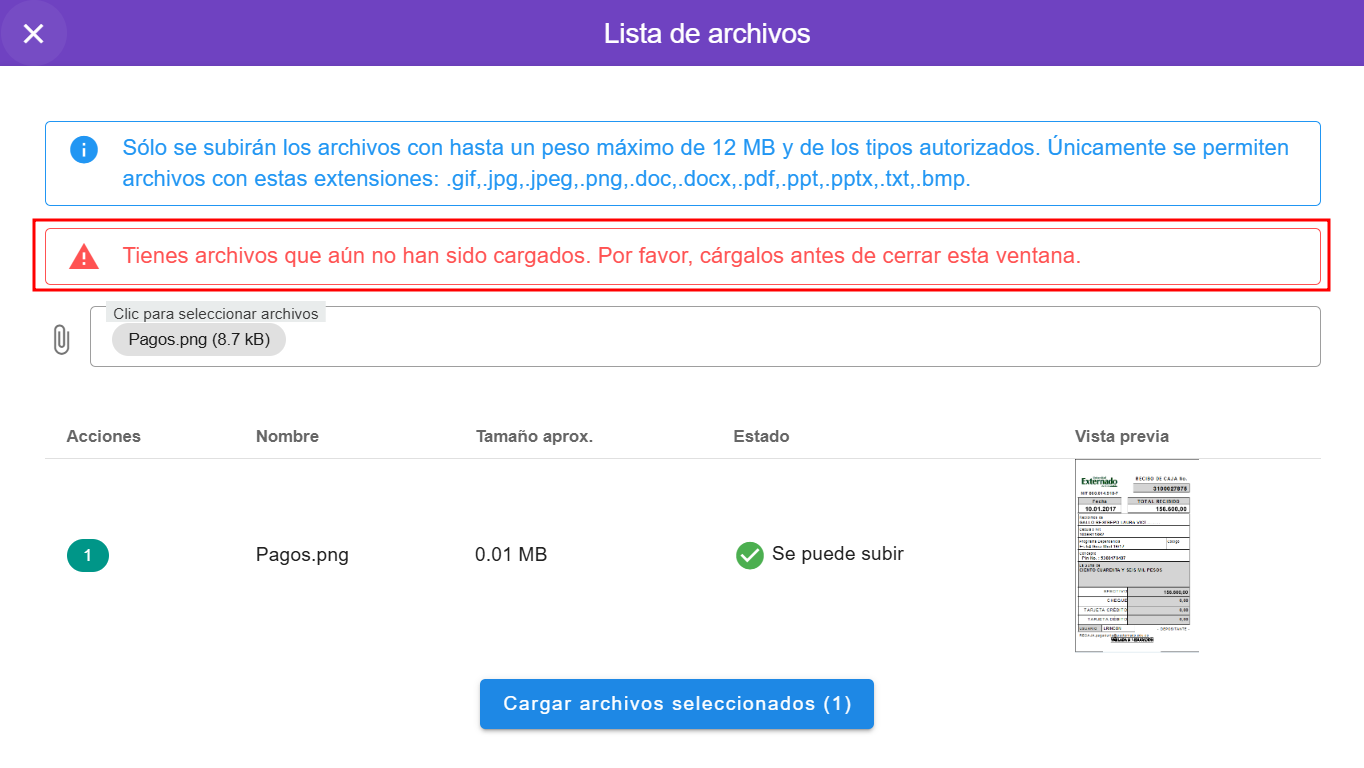This screenshot has width=1364, height=768.
Task: Click the 'Se puede subir' status text
Action: [837, 554]
